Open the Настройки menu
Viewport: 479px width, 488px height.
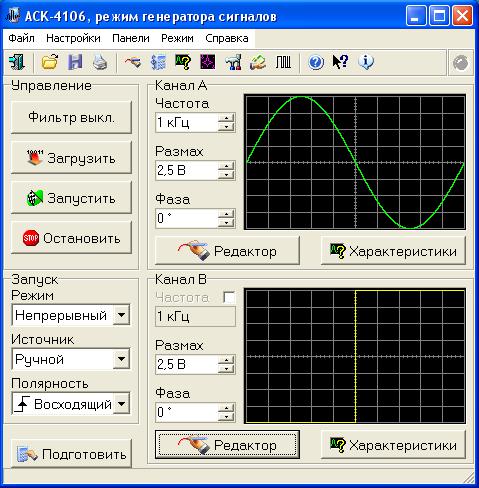[x=73, y=38]
